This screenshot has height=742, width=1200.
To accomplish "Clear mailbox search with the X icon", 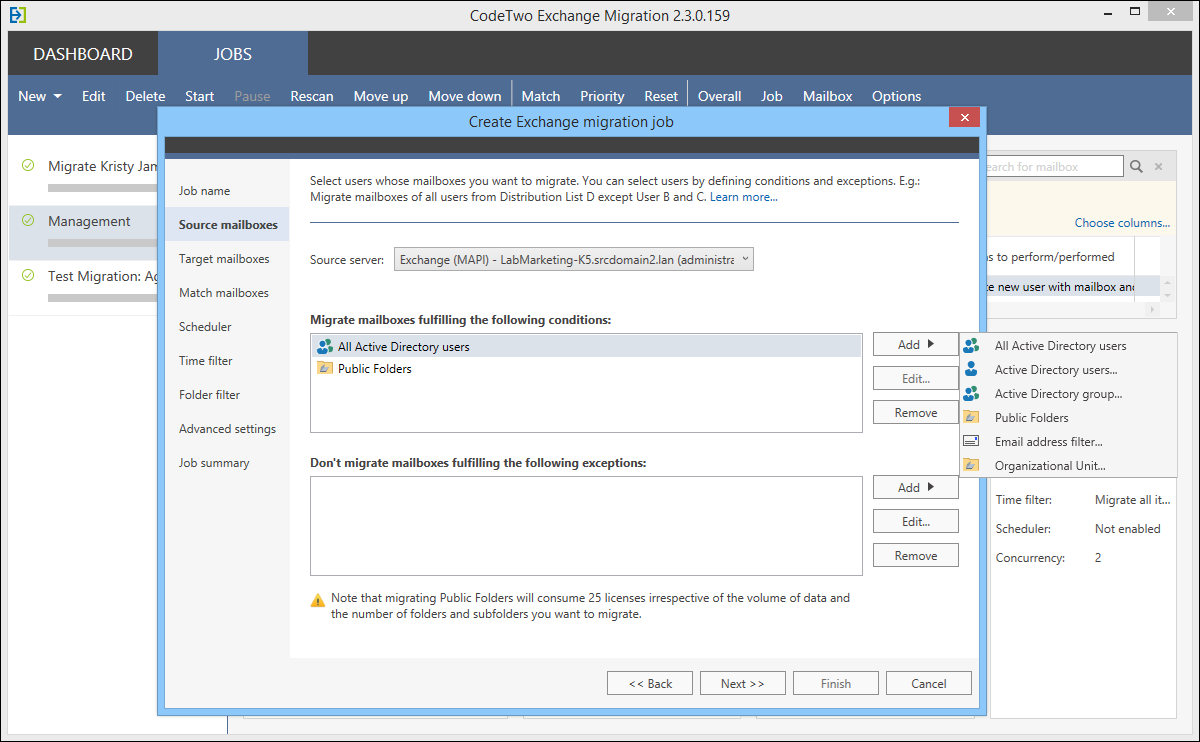I will [1158, 167].
